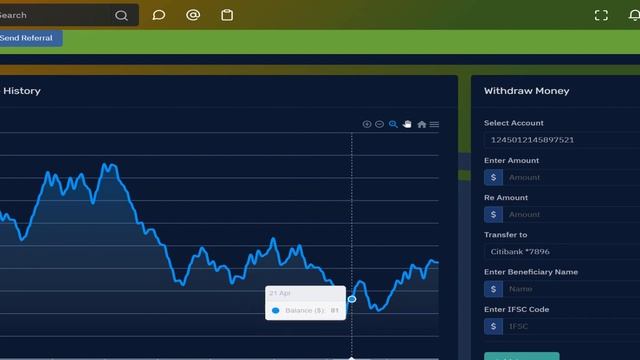Open the clipboard tasks icon
Screen dimensions: 640x360
[x=227, y=15]
